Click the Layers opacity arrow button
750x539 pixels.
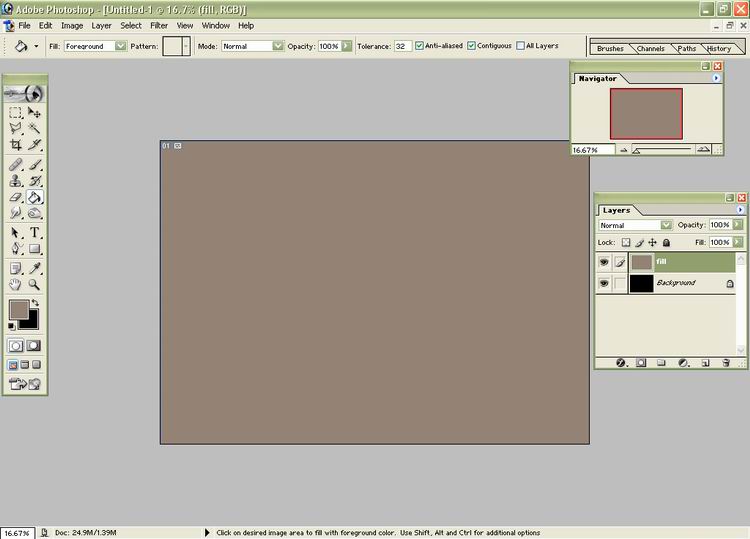(739, 225)
